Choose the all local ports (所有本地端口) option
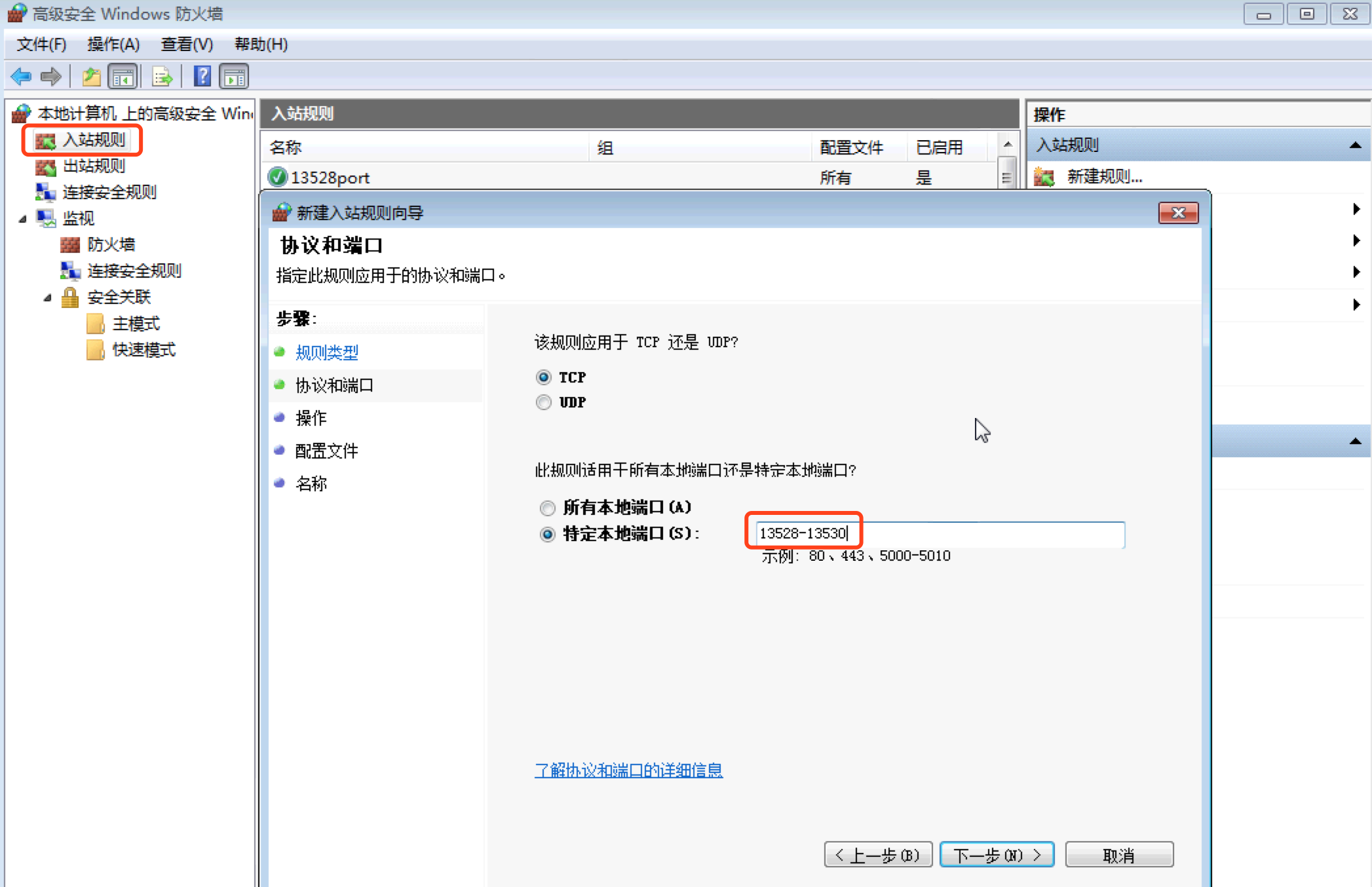 (548, 508)
